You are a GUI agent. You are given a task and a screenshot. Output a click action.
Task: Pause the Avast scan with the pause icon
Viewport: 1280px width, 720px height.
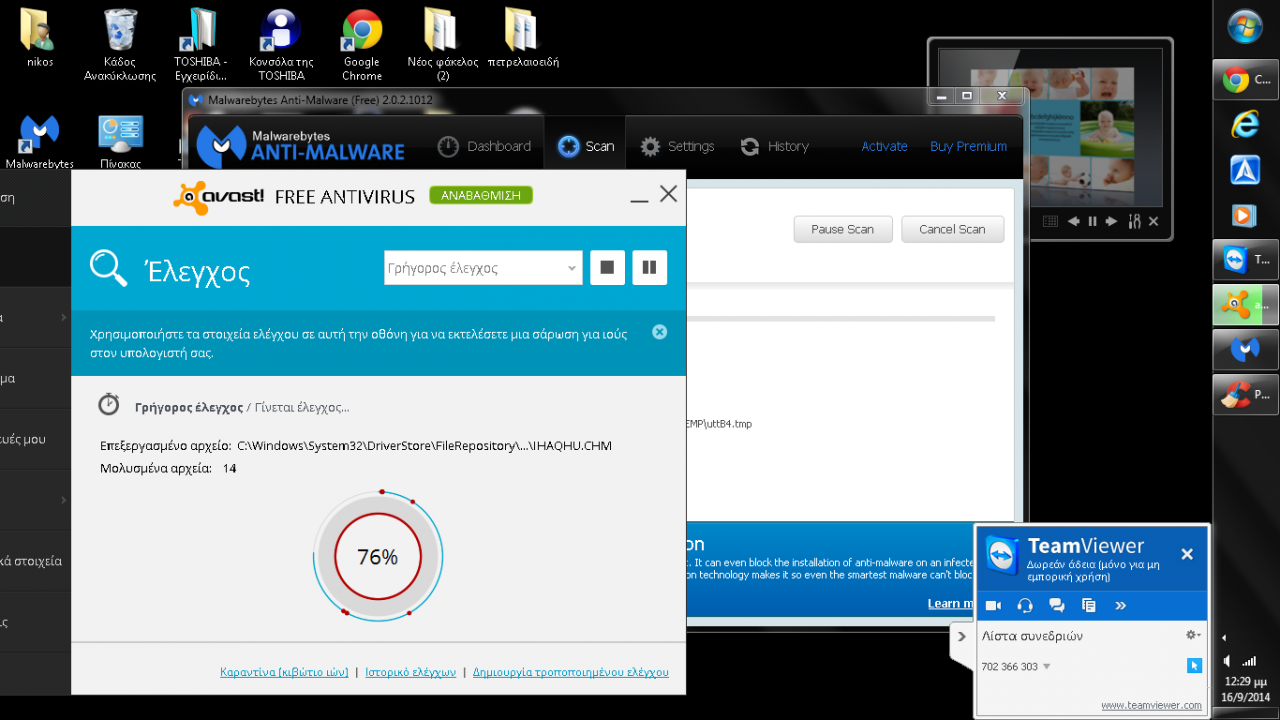click(x=650, y=268)
